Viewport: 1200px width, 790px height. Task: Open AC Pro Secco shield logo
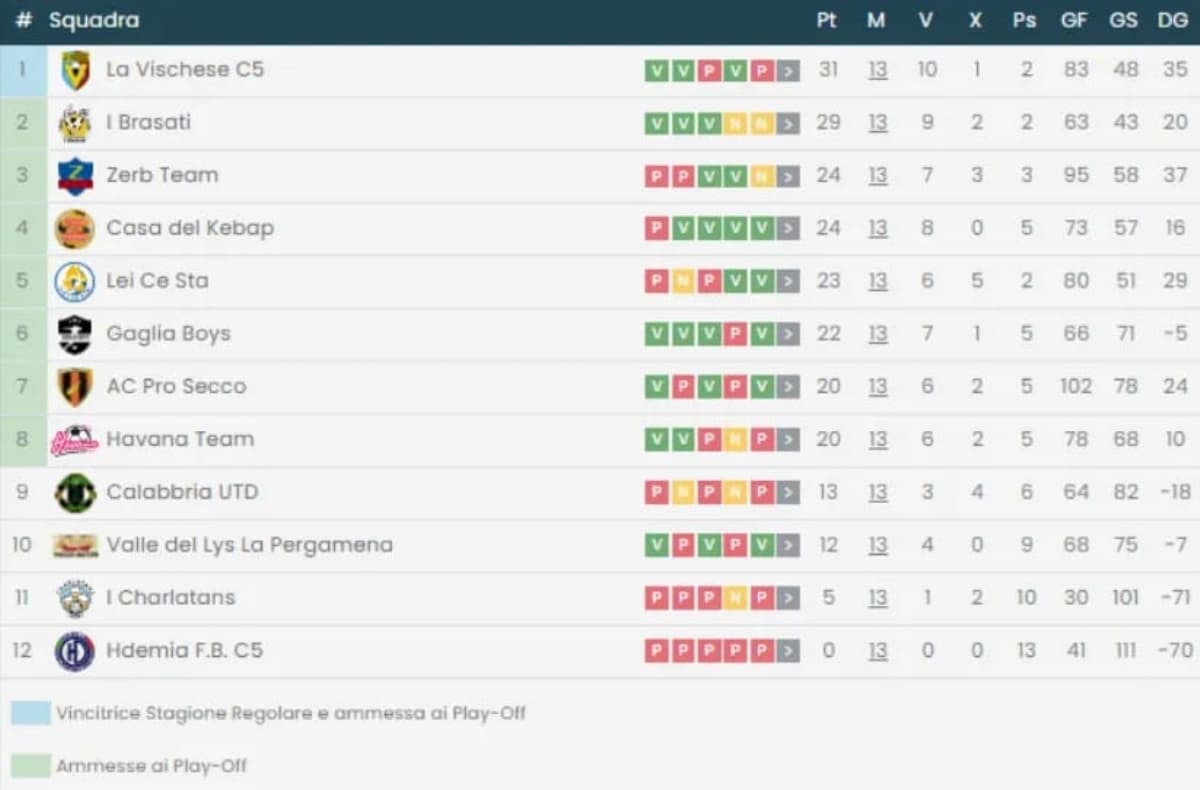75,387
